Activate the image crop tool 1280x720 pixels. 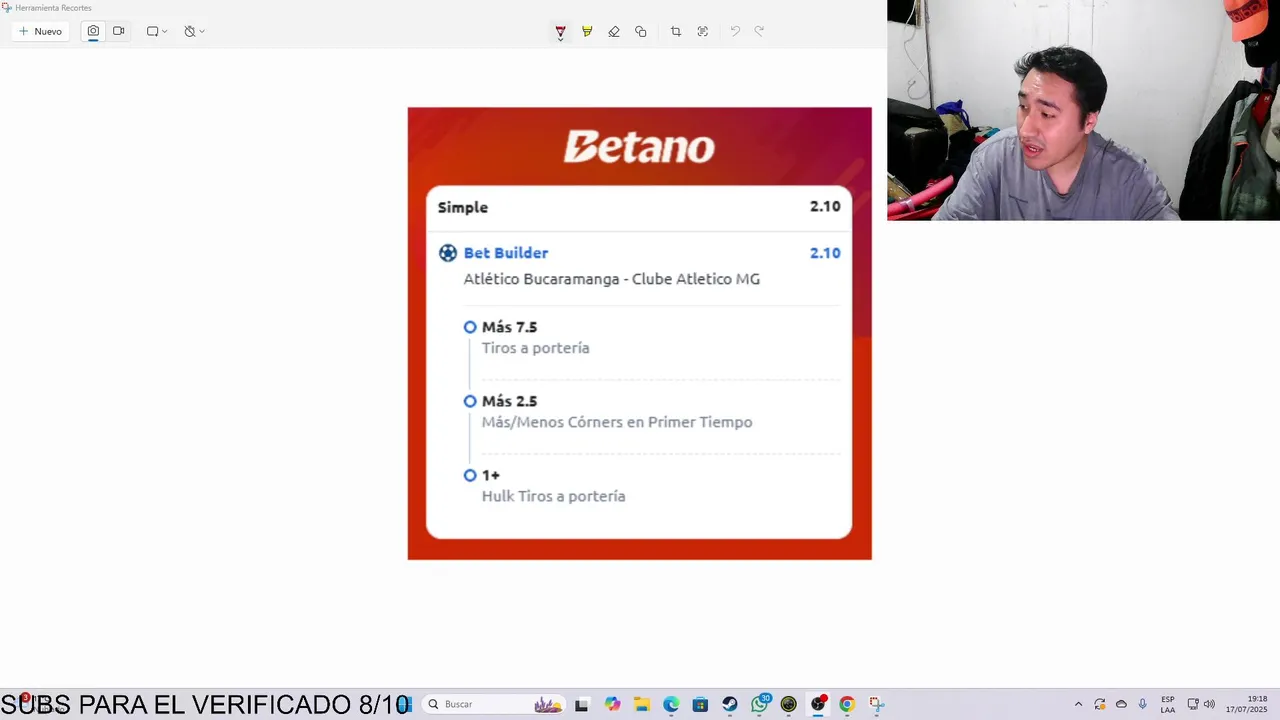click(676, 32)
